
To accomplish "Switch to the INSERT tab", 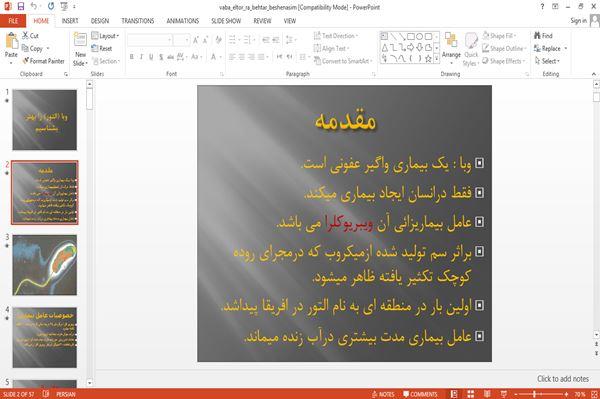I will (x=70, y=21).
